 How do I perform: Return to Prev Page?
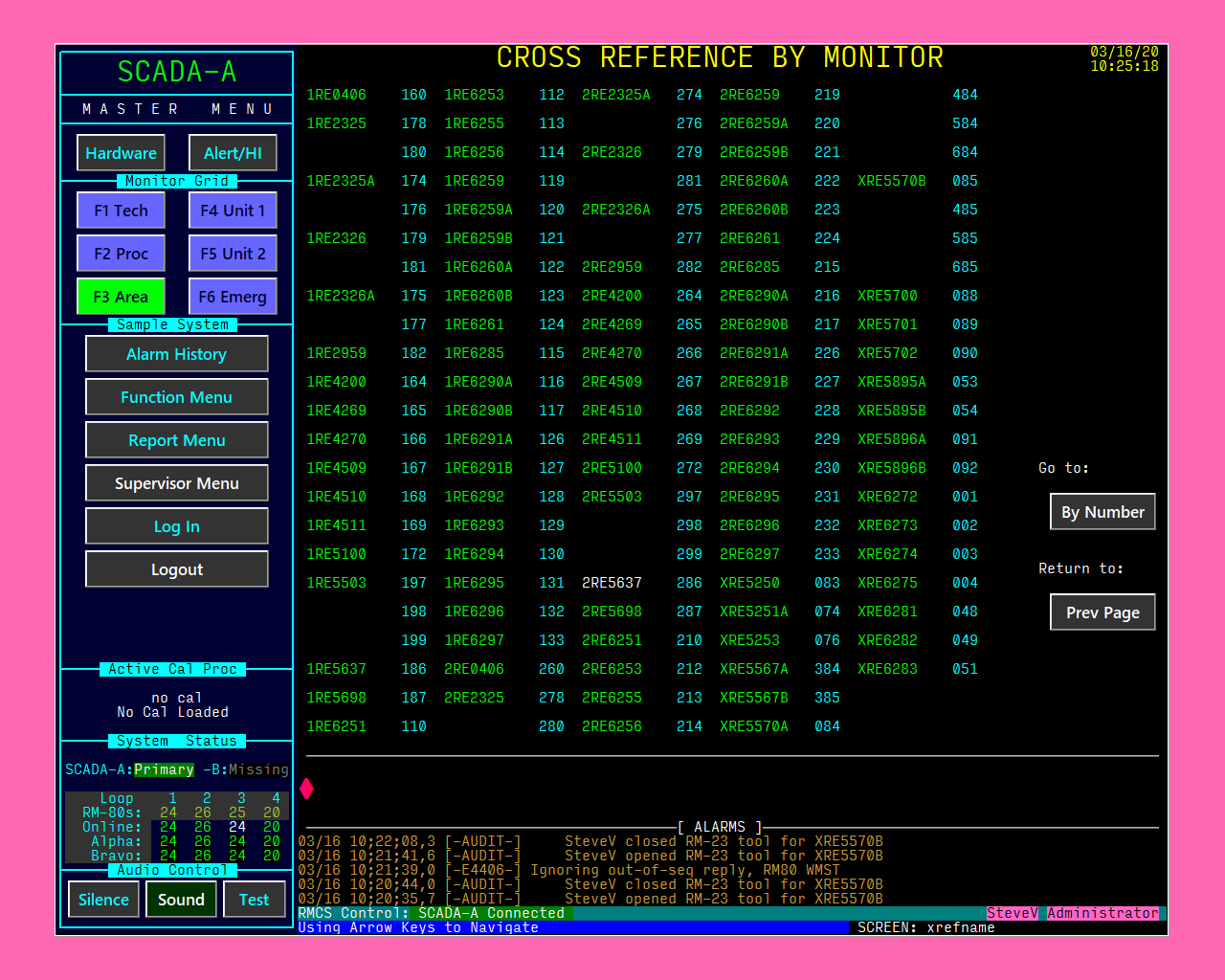(x=1102, y=612)
